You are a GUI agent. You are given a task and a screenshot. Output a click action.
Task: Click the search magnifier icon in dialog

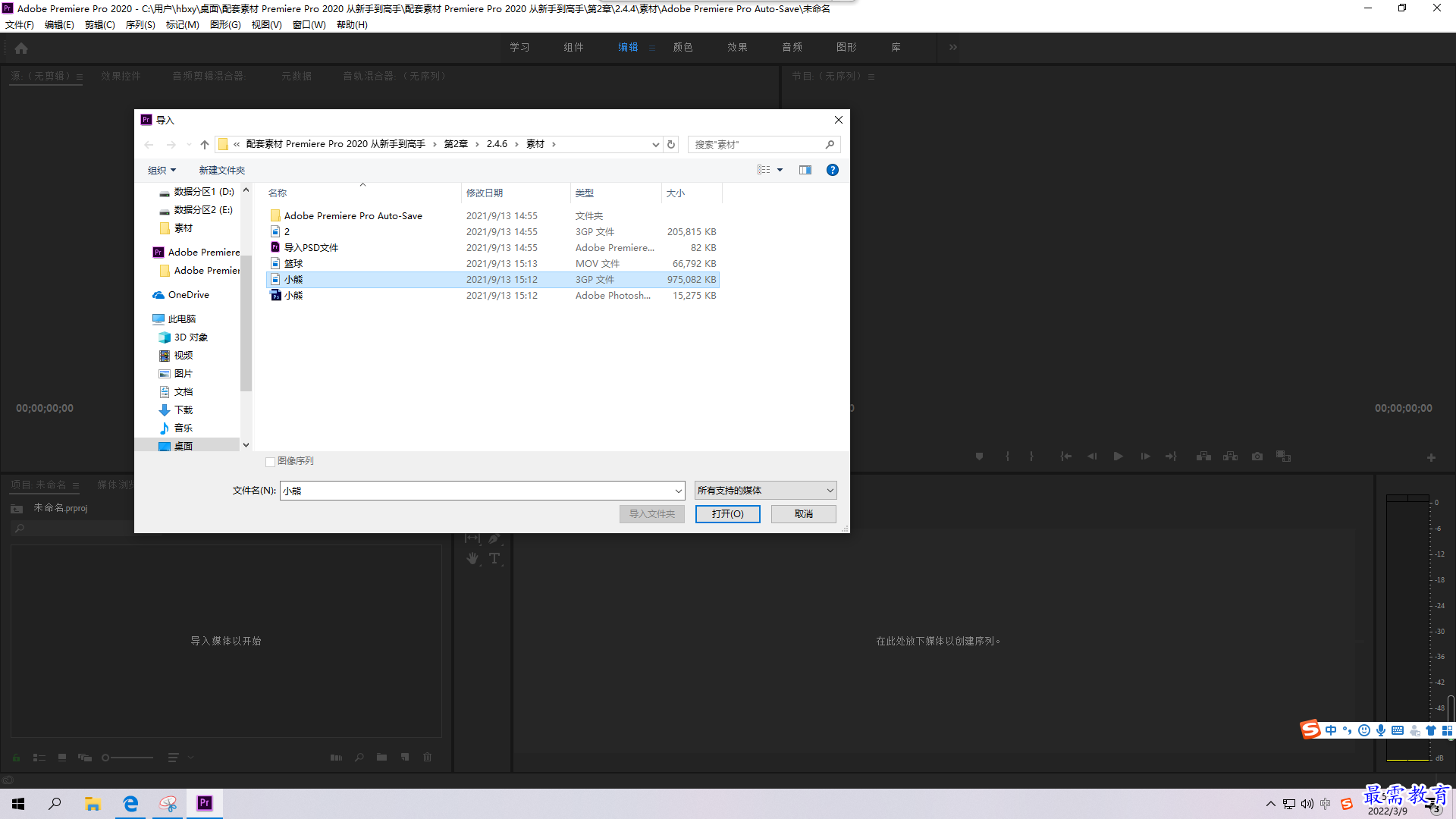(830, 144)
